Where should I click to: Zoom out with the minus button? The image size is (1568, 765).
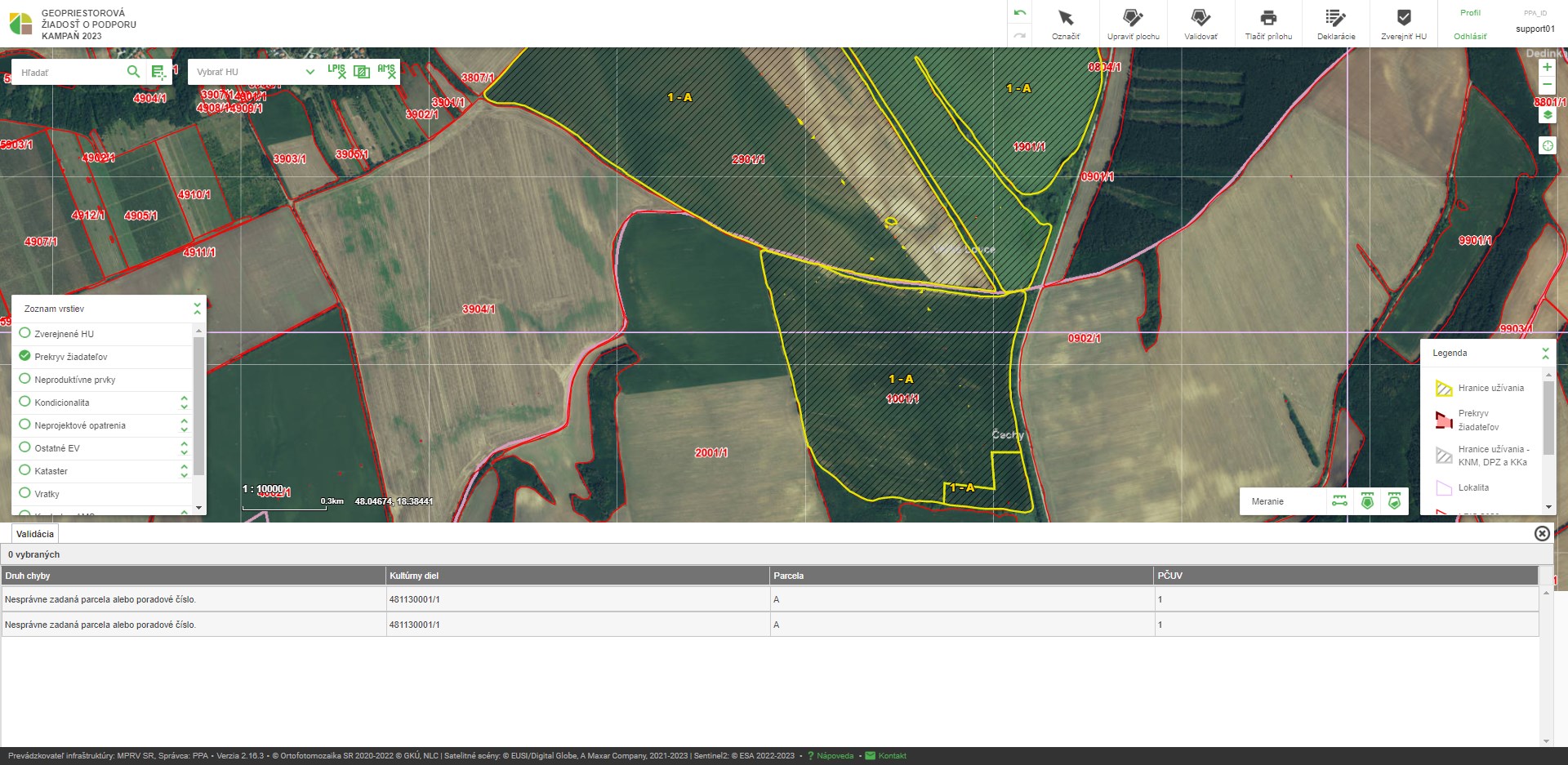click(x=1547, y=85)
